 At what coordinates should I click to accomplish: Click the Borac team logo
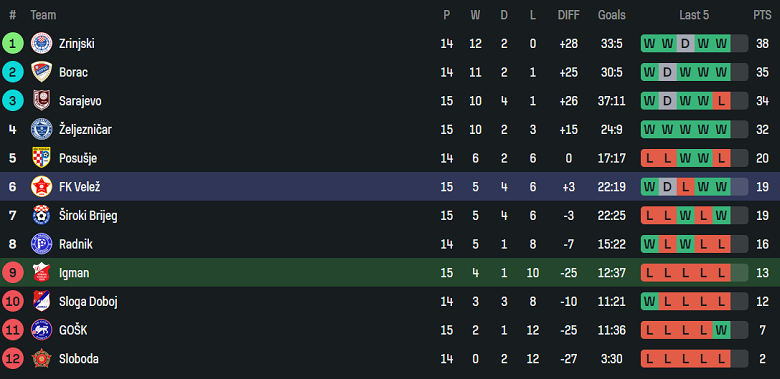point(41,72)
